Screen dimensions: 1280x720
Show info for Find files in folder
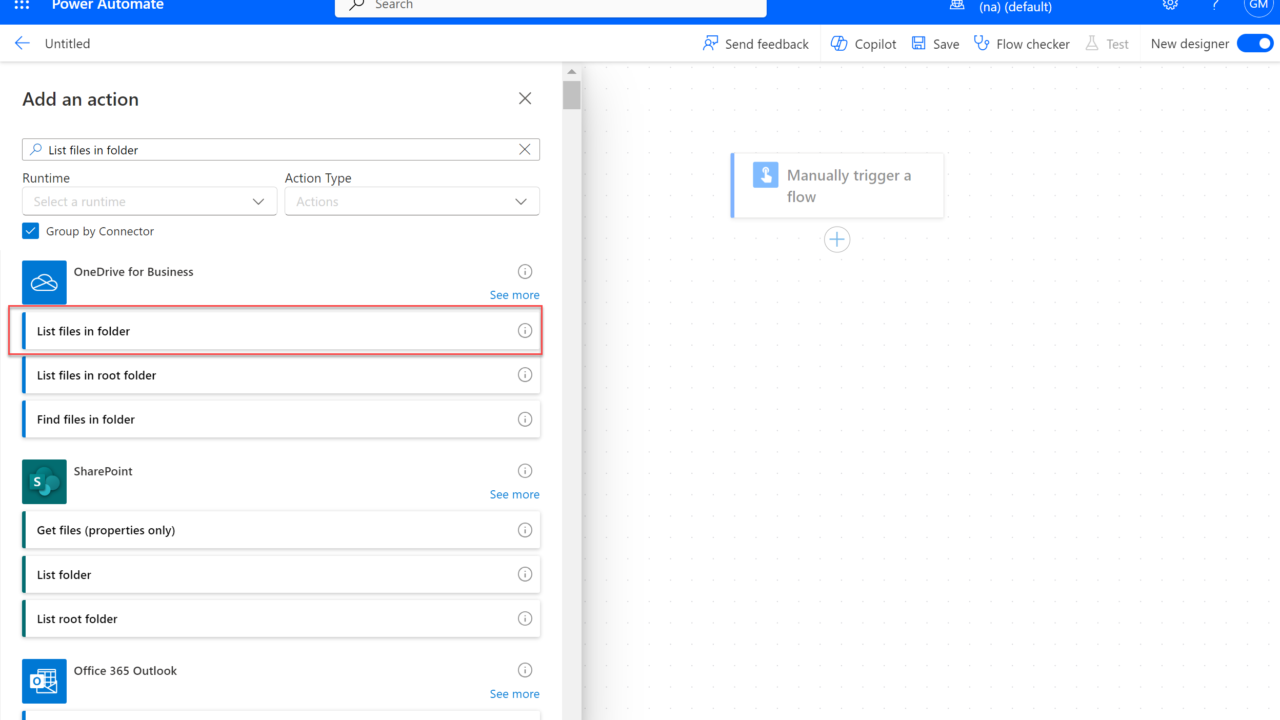(524, 420)
